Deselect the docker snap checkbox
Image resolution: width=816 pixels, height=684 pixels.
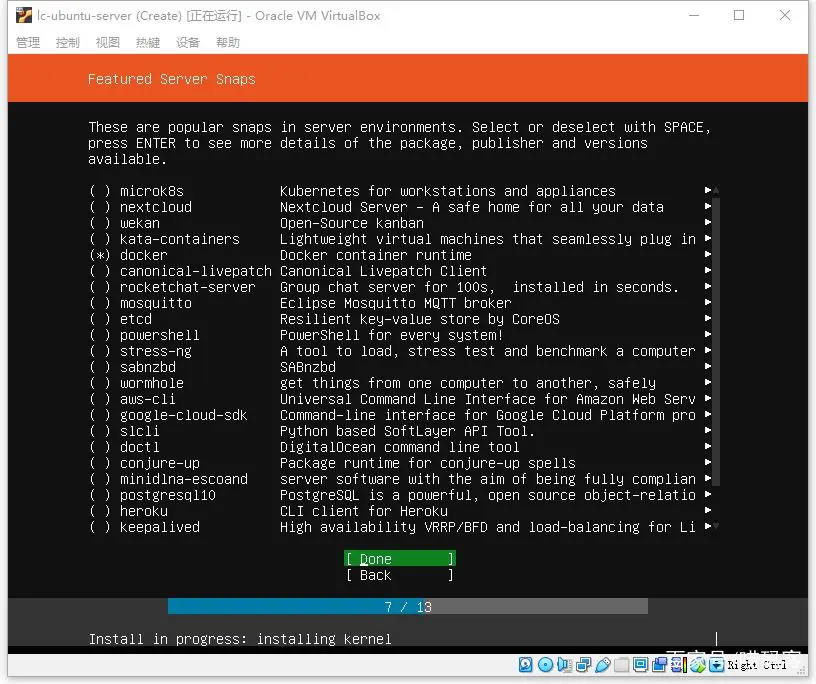pyautogui.click(x=100, y=255)
